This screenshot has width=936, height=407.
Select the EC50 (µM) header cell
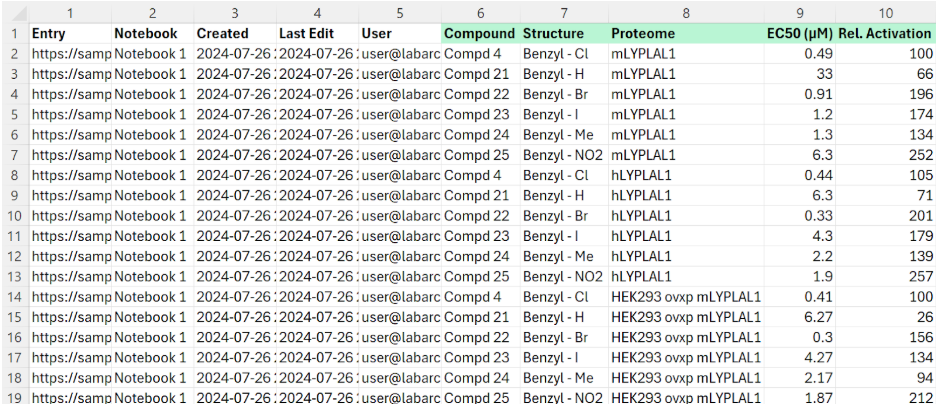point(799,33)
